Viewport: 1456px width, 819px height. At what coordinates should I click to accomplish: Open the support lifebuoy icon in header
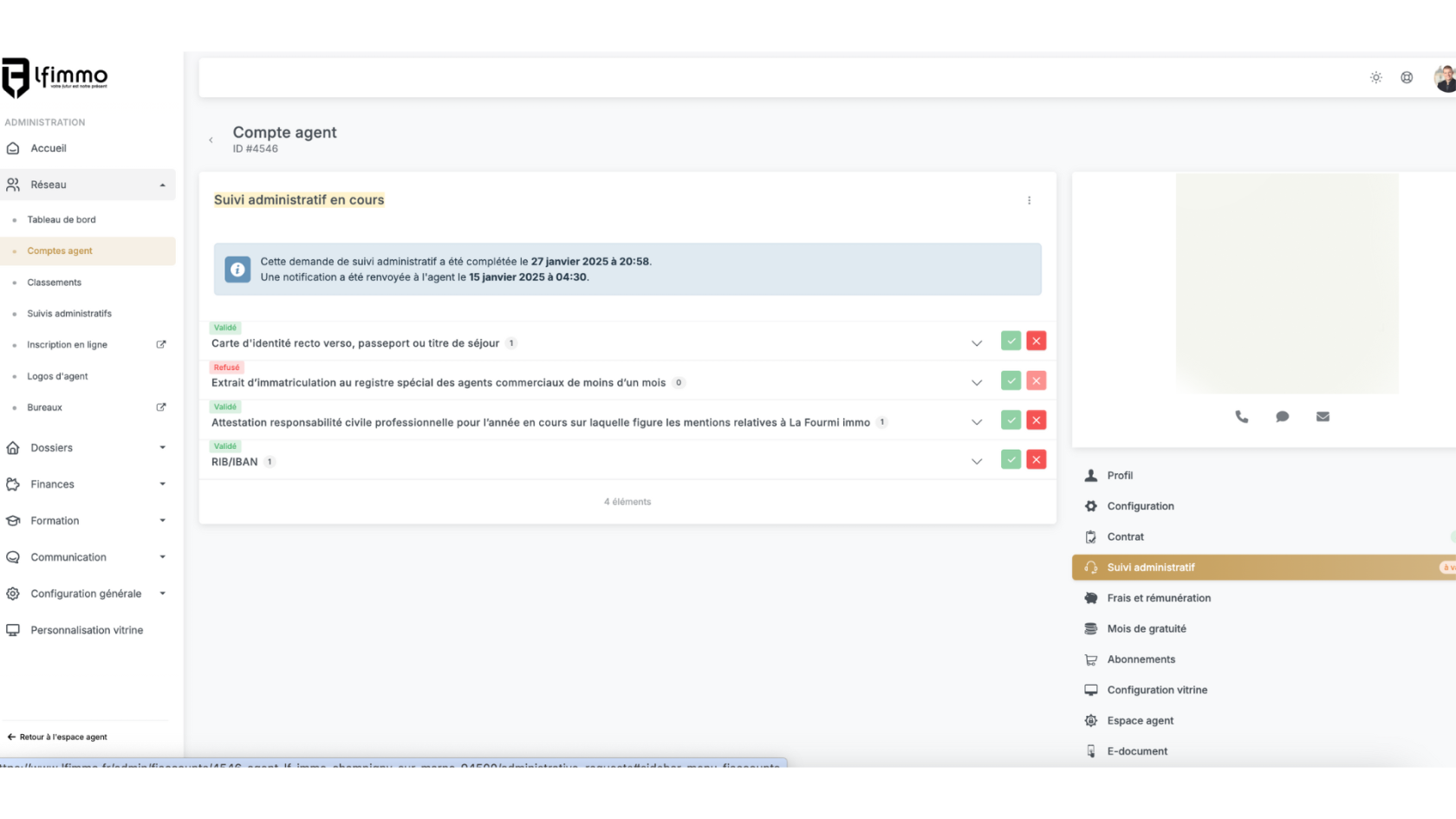pyautogui.click(x=1407, y=78)
